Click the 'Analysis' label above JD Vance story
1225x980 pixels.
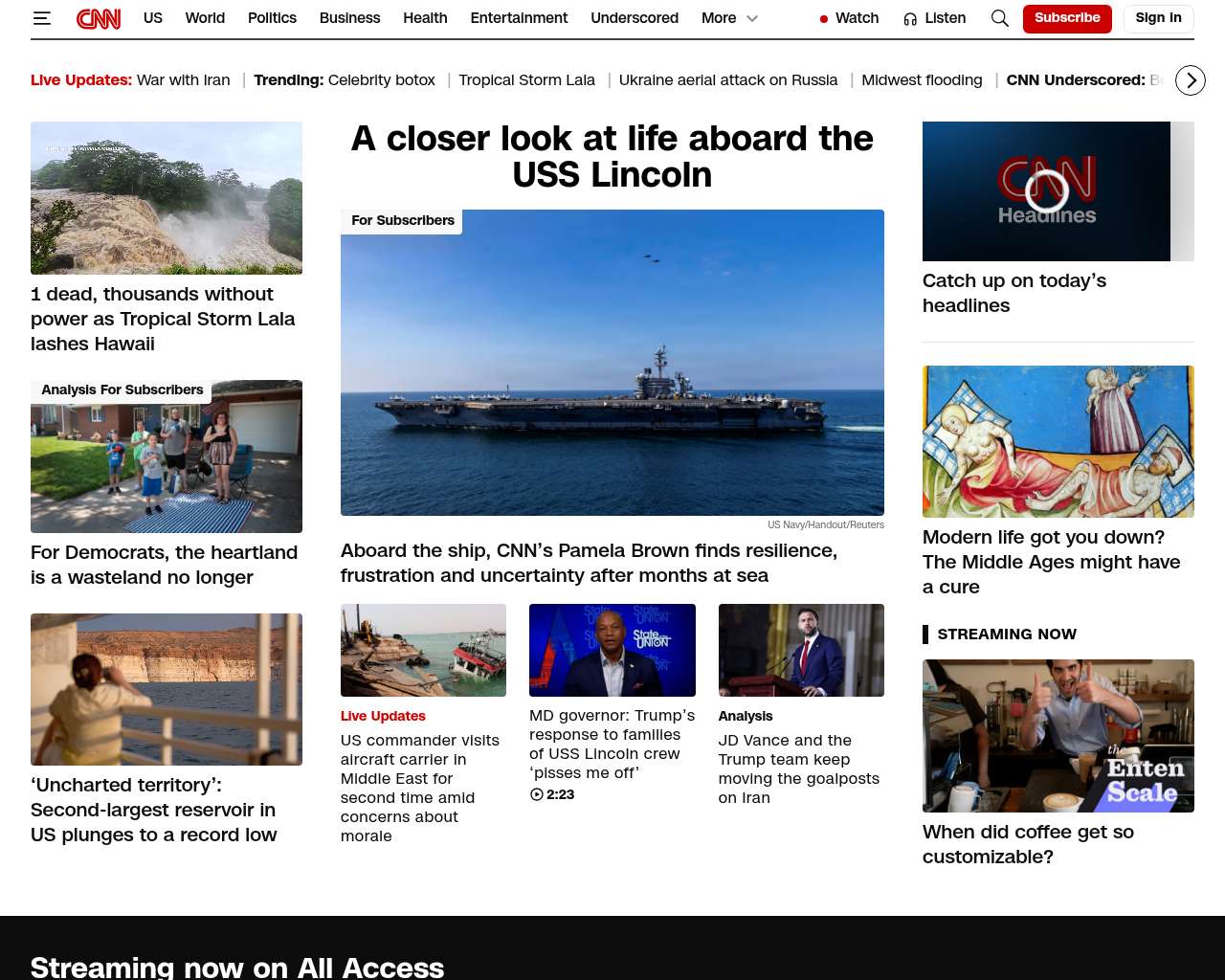click(746, 716)
